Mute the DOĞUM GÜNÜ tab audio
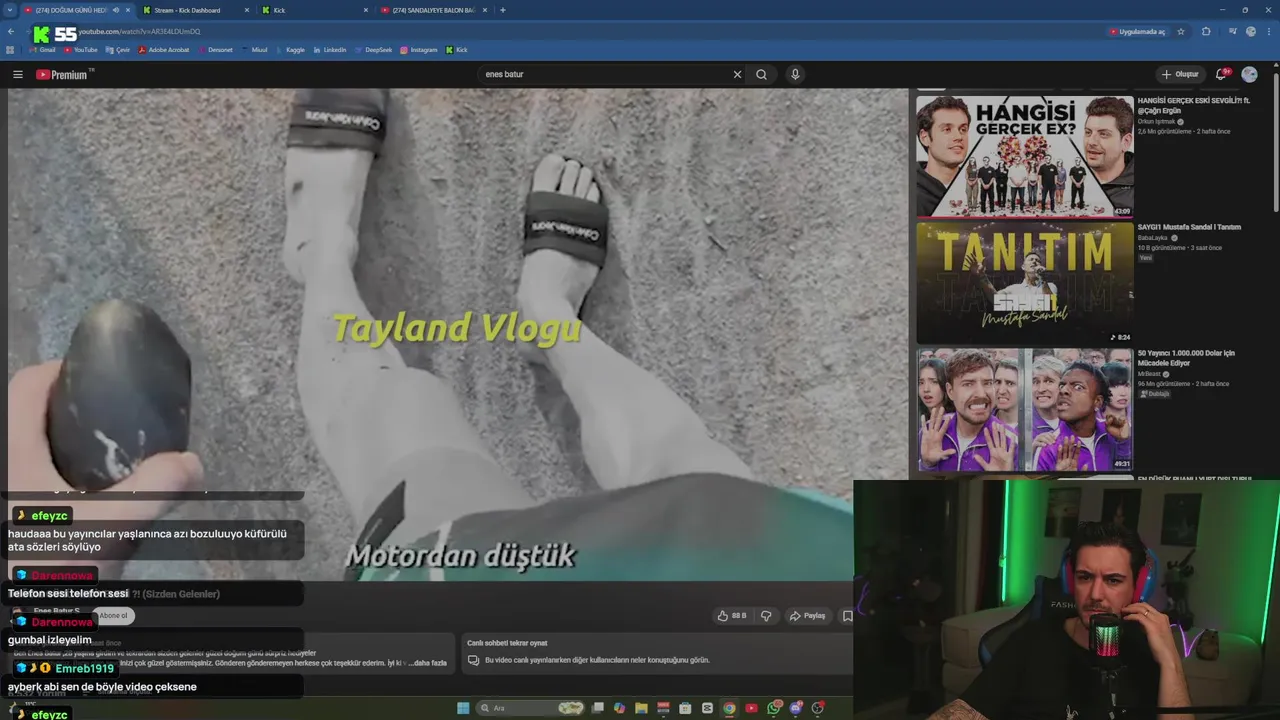 (x=116, y=10)
